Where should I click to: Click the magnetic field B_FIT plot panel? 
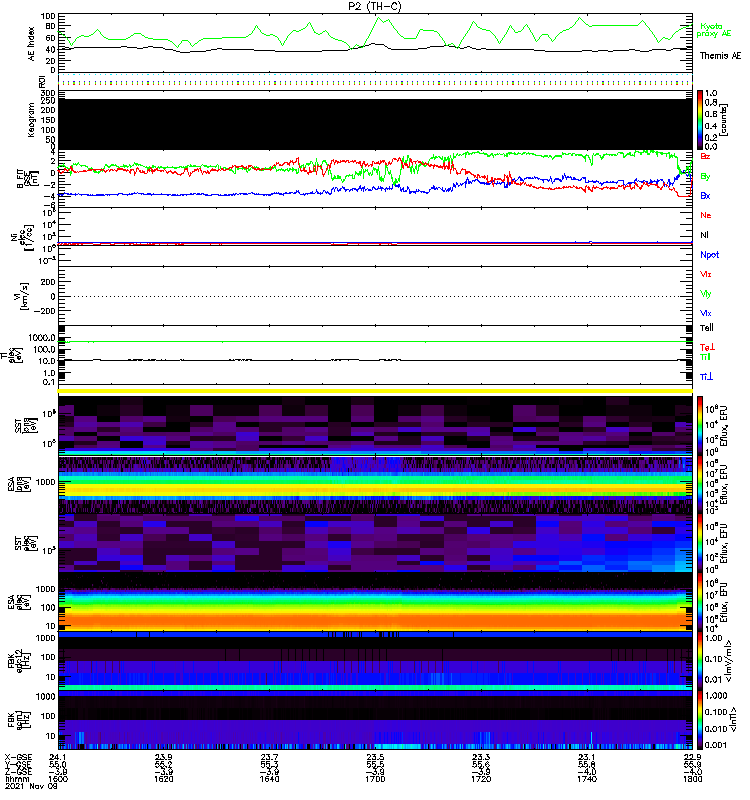375,179
